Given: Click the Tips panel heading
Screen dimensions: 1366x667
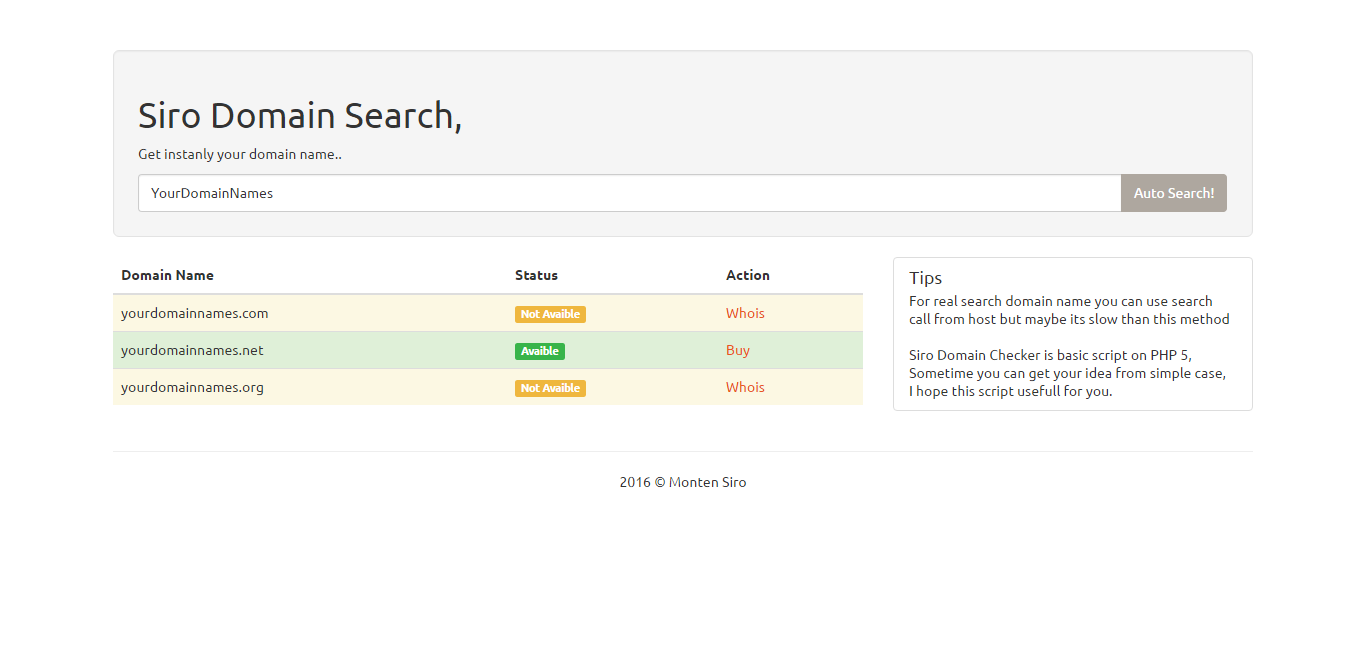Looking at the screenshot, I should click(x=926, y=278).
